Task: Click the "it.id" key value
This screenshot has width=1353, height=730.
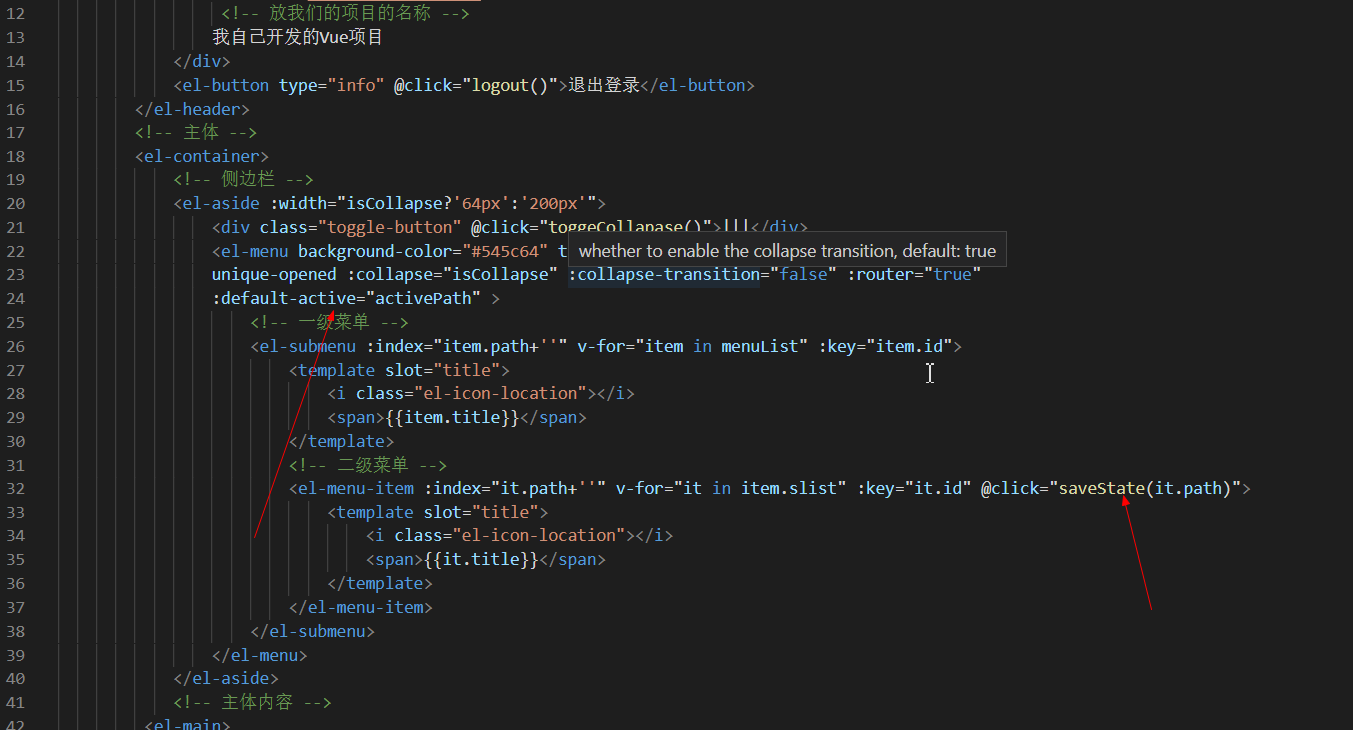Action: [938, 488]
